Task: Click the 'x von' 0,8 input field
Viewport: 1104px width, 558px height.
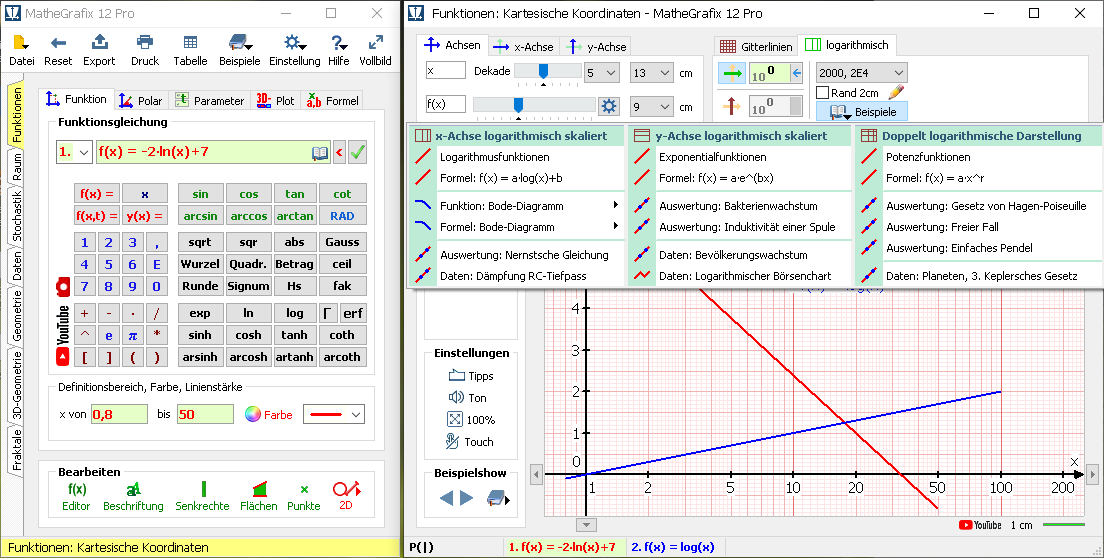Action: 119,414
